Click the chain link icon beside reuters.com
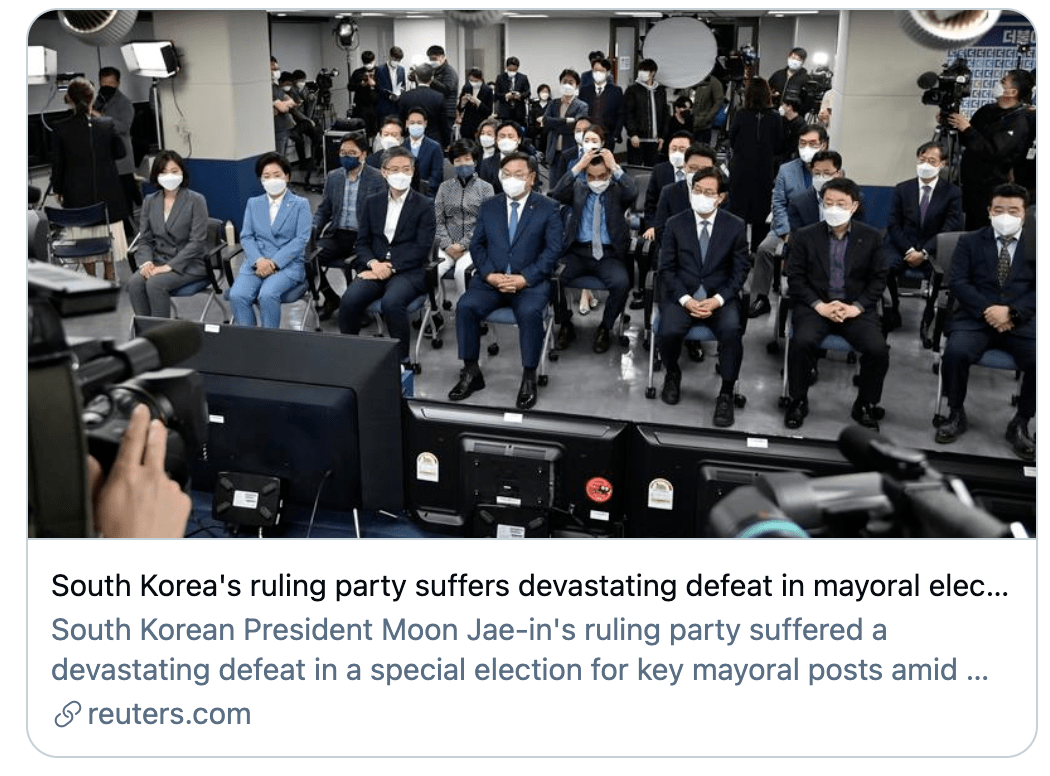The image size is (1050, 776). (x=68, y=714)
